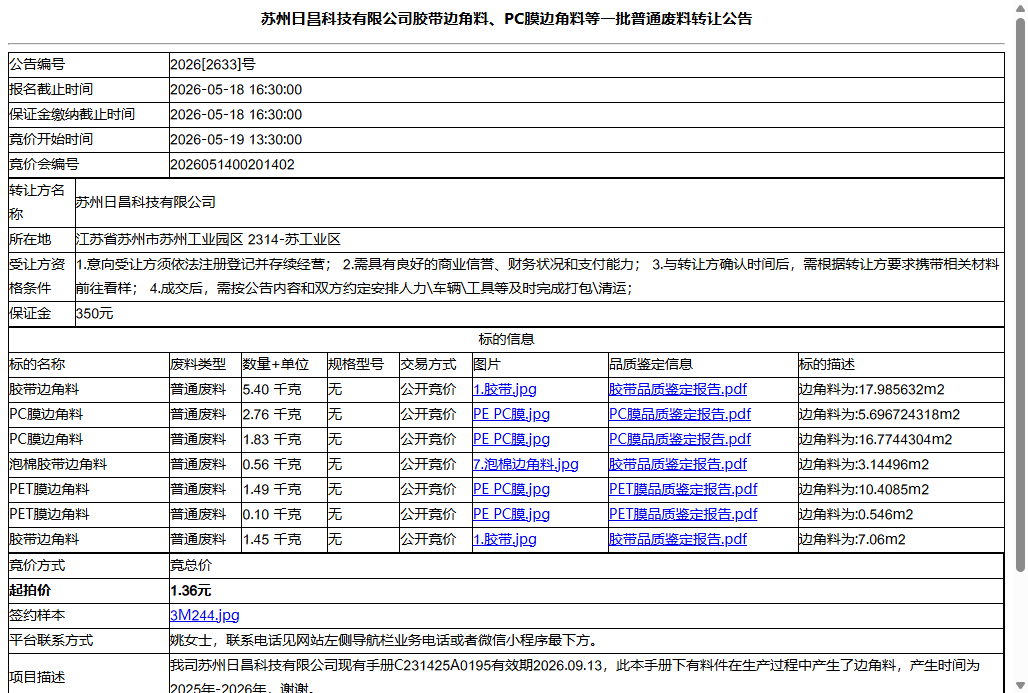The height and width of the screenshot is (693, 1028).
Task: Open the 7.泡棉边角料.jpg image link
Action: (525, 464)
